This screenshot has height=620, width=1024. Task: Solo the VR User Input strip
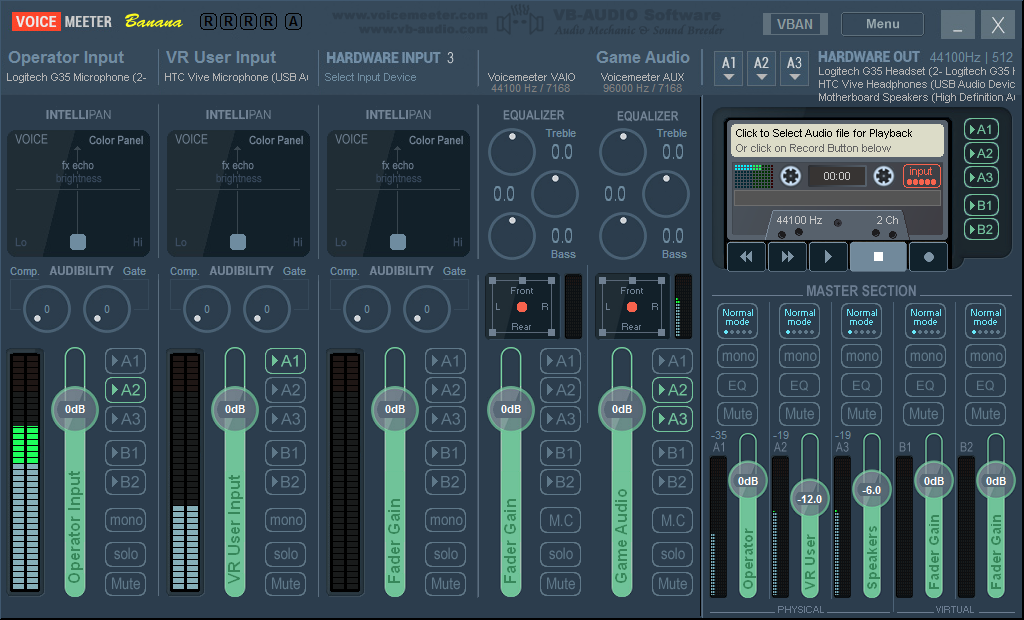pyautogui.click(x=285, y=554)
